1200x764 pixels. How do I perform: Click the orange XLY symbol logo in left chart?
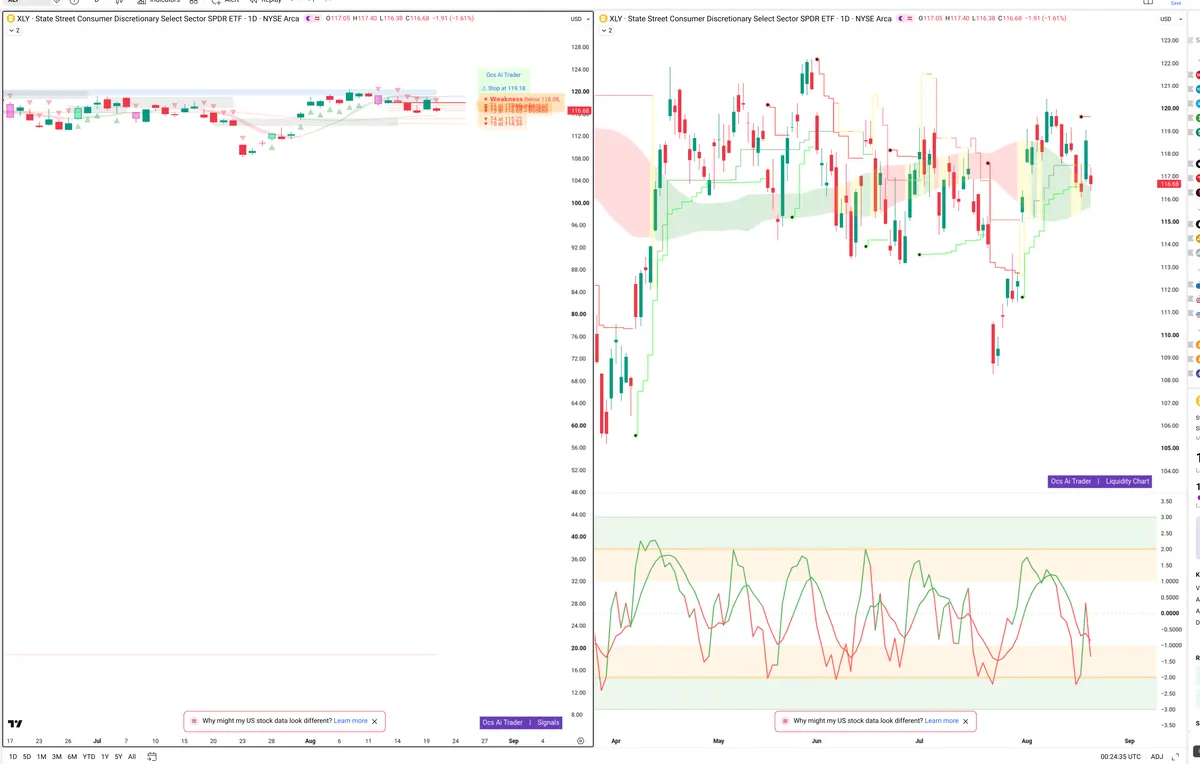click(x=10, y=19)
